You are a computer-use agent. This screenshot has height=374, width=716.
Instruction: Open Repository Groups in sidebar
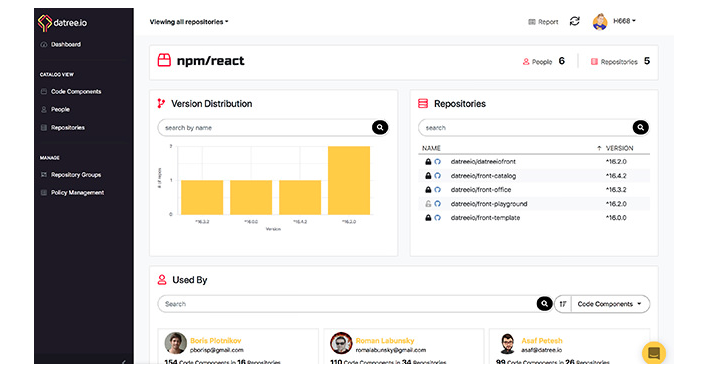pyautogui.click(x=71, y=174)
